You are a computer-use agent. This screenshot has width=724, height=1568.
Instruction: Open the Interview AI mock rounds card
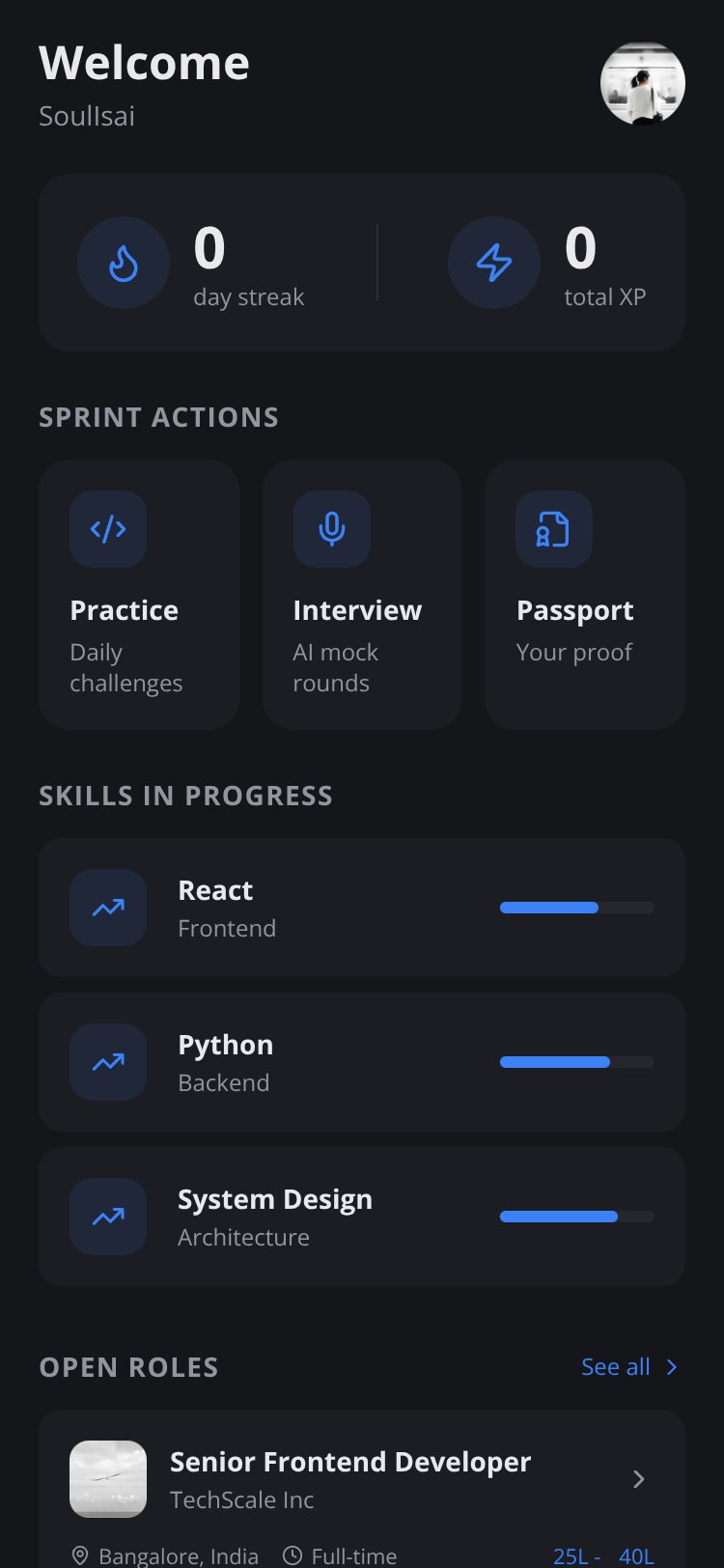362,595
